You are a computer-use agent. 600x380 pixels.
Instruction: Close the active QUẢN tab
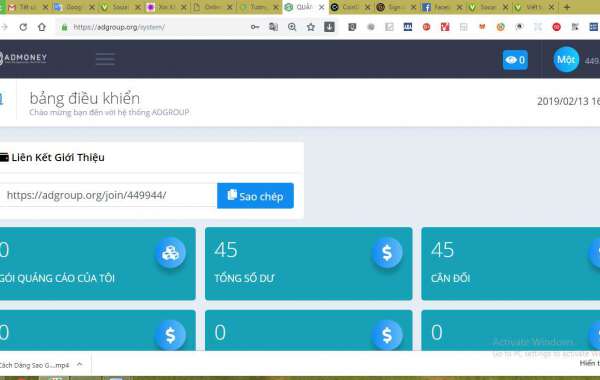(x=321, y=7)
